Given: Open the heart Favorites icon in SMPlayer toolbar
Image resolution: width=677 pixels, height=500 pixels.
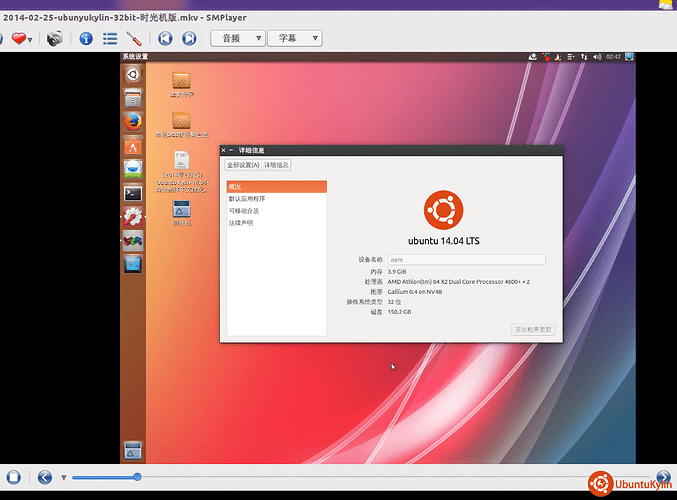Looking at the screenshot, I should (x=18, y=38).
